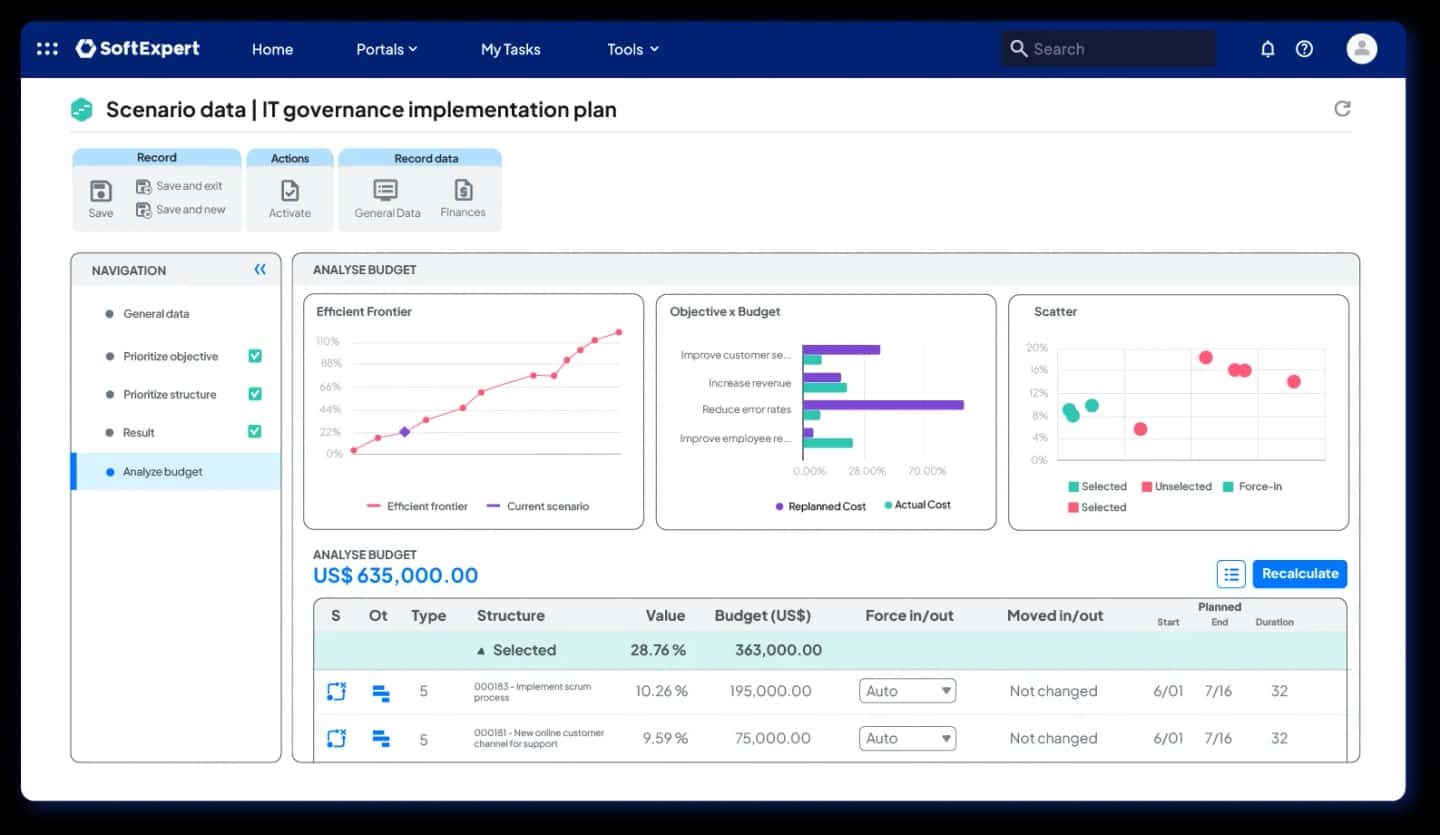Click the Save disk icon

101,191
